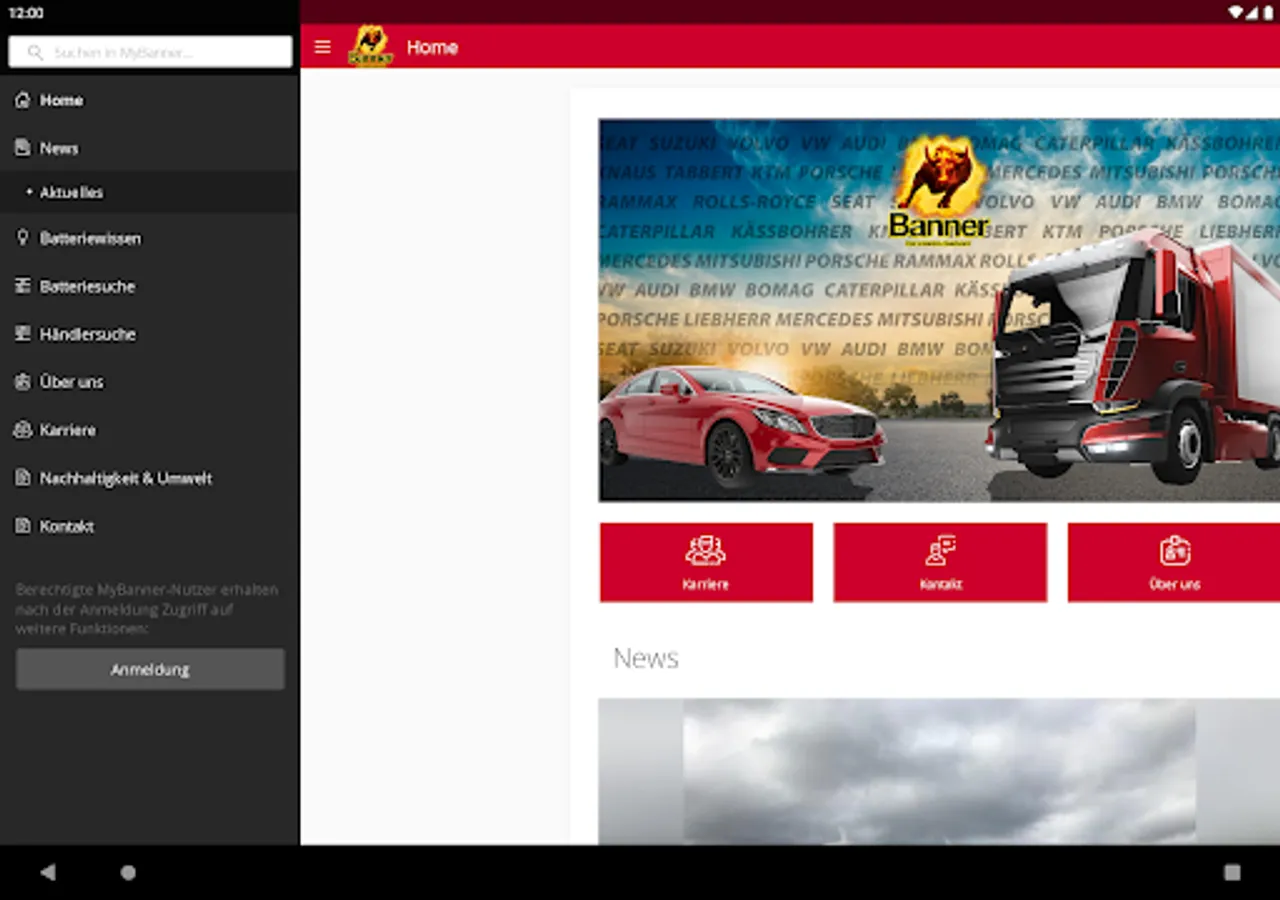
Task: Tap the Banner hero image with vehicles
Action: [939, 310]
